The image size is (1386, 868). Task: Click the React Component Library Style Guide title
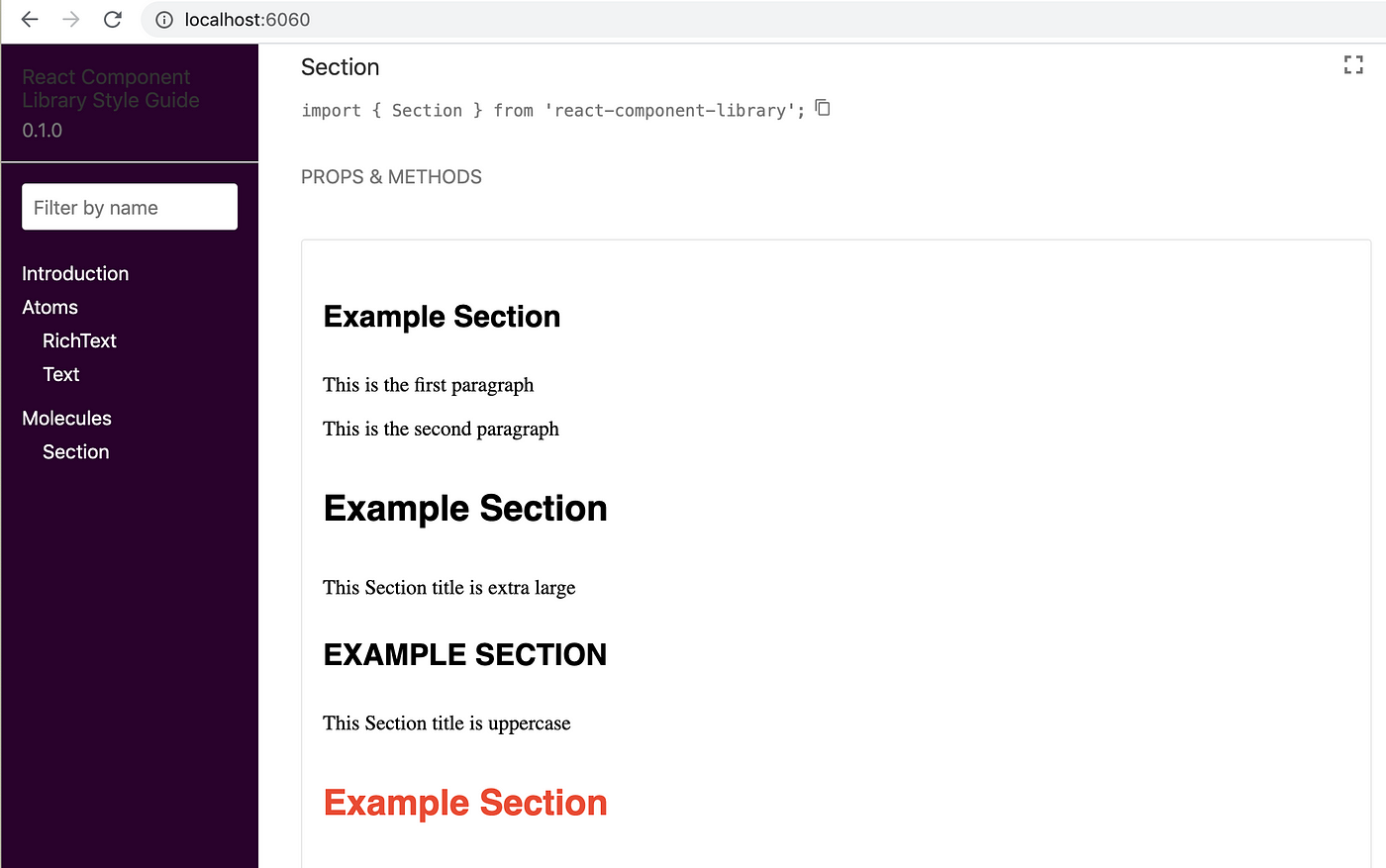pyautogui.click(x=110, y=88)
